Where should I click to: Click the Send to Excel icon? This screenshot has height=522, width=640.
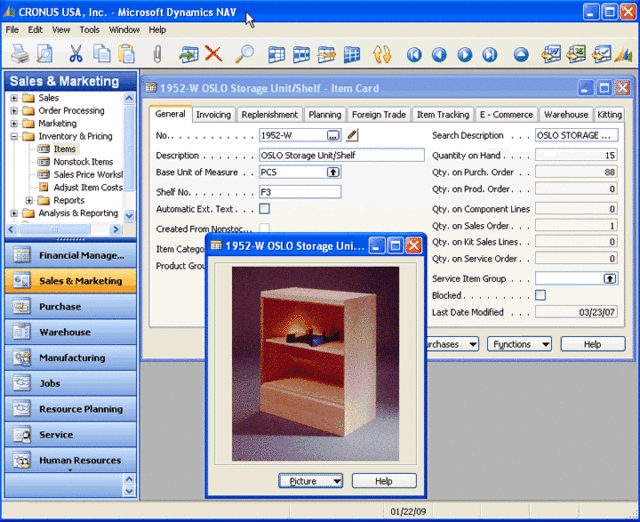pyautogui.click(x=576, y=54)
